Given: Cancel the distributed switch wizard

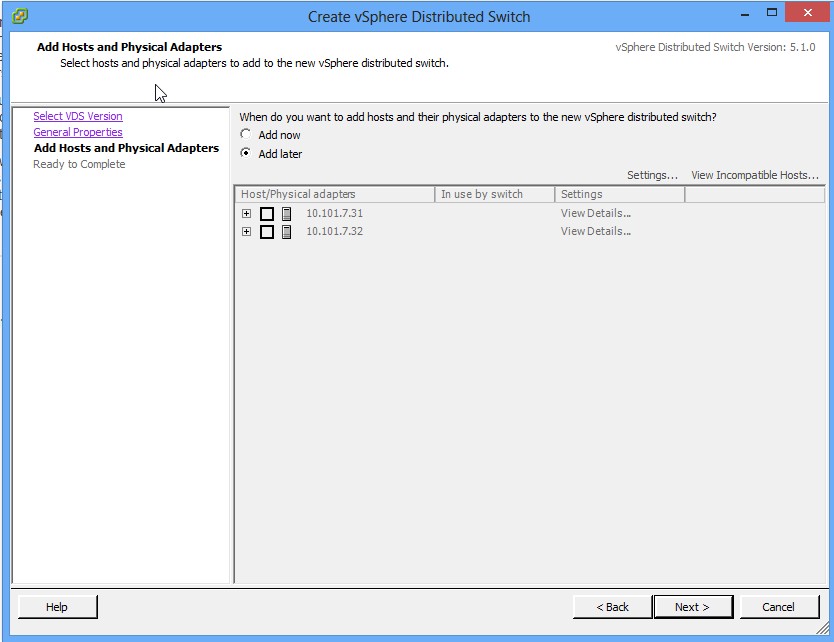Looking at the screenshot, I should [x=778, y=607].
